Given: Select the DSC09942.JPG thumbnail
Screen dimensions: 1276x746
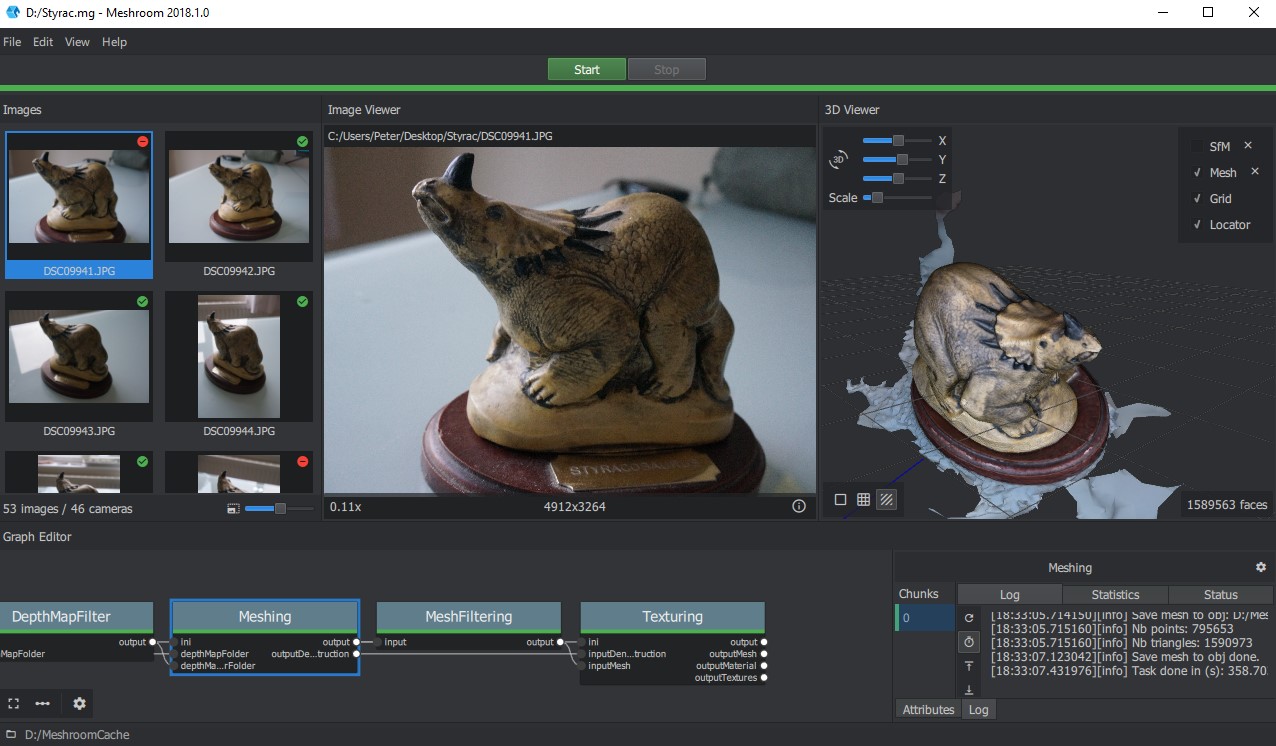Looking at the screenshot, I should 239,197.
